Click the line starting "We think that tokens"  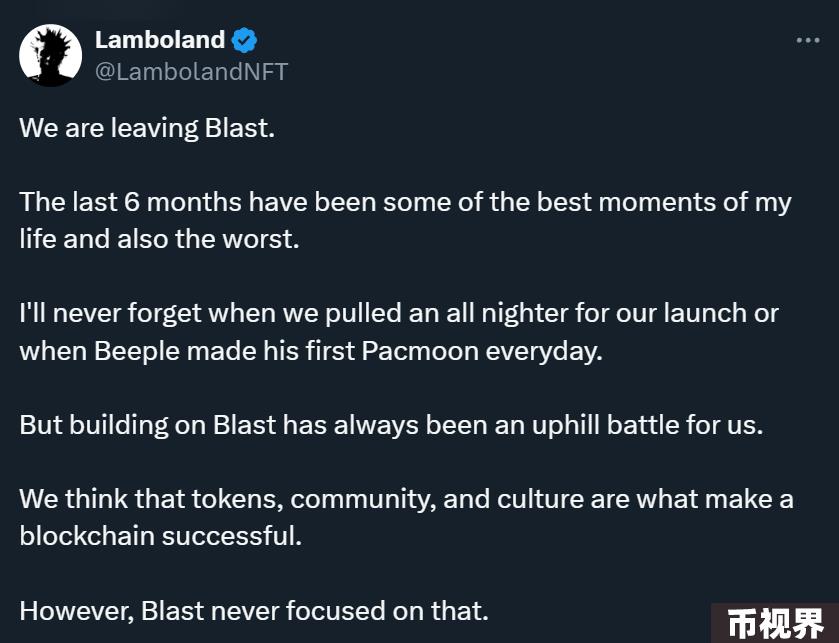[x=406, y=500]
